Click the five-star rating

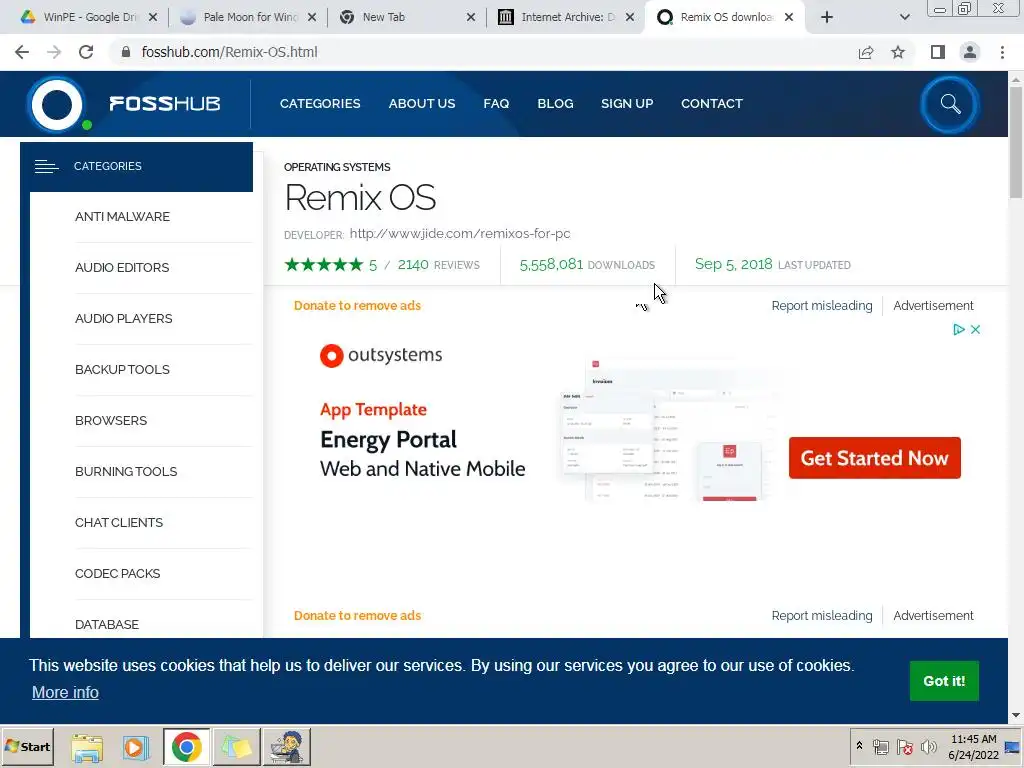[x=324, y=264]
